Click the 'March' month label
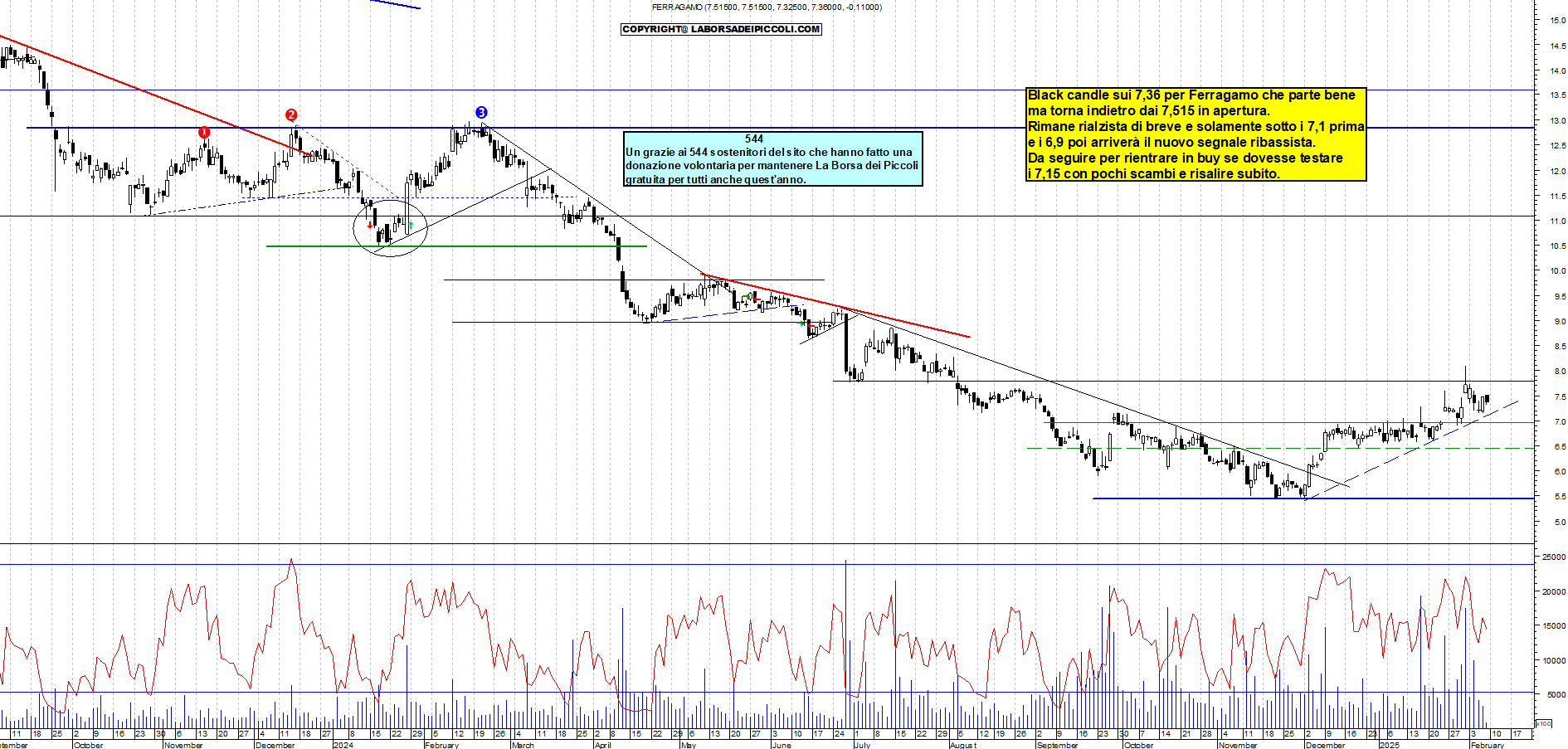 [523, 745]
